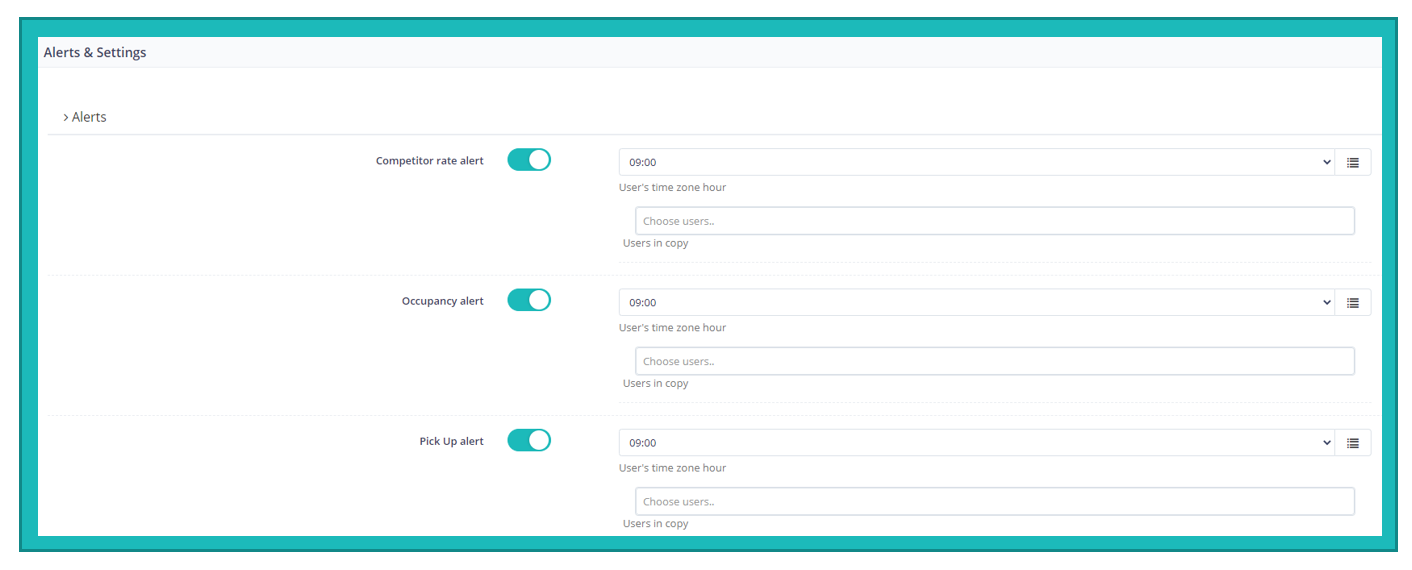Click time zone hour text under Competitor rate

673,188
